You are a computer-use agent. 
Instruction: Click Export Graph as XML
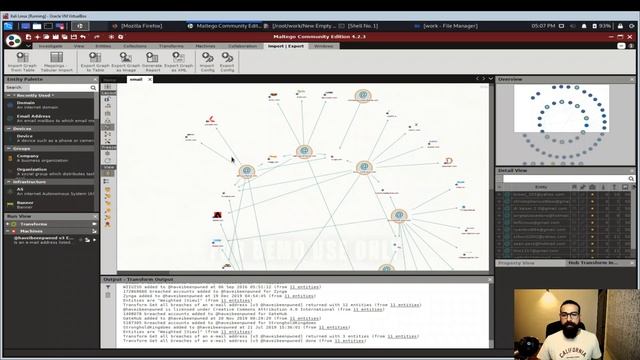pyautogui.click(x=178, y=62)
